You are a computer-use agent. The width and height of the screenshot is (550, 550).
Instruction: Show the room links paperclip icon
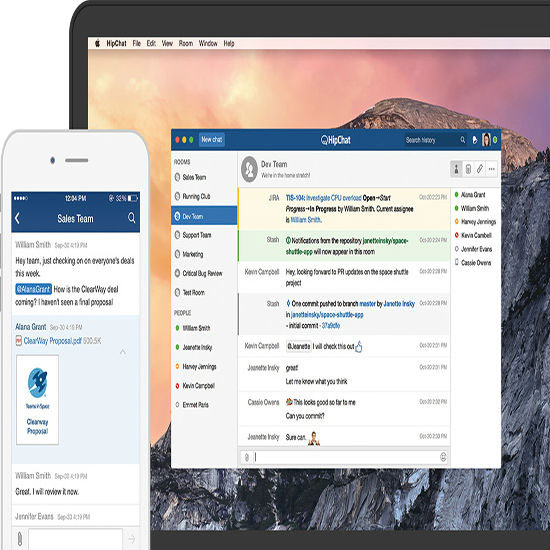tap(480, 169)
